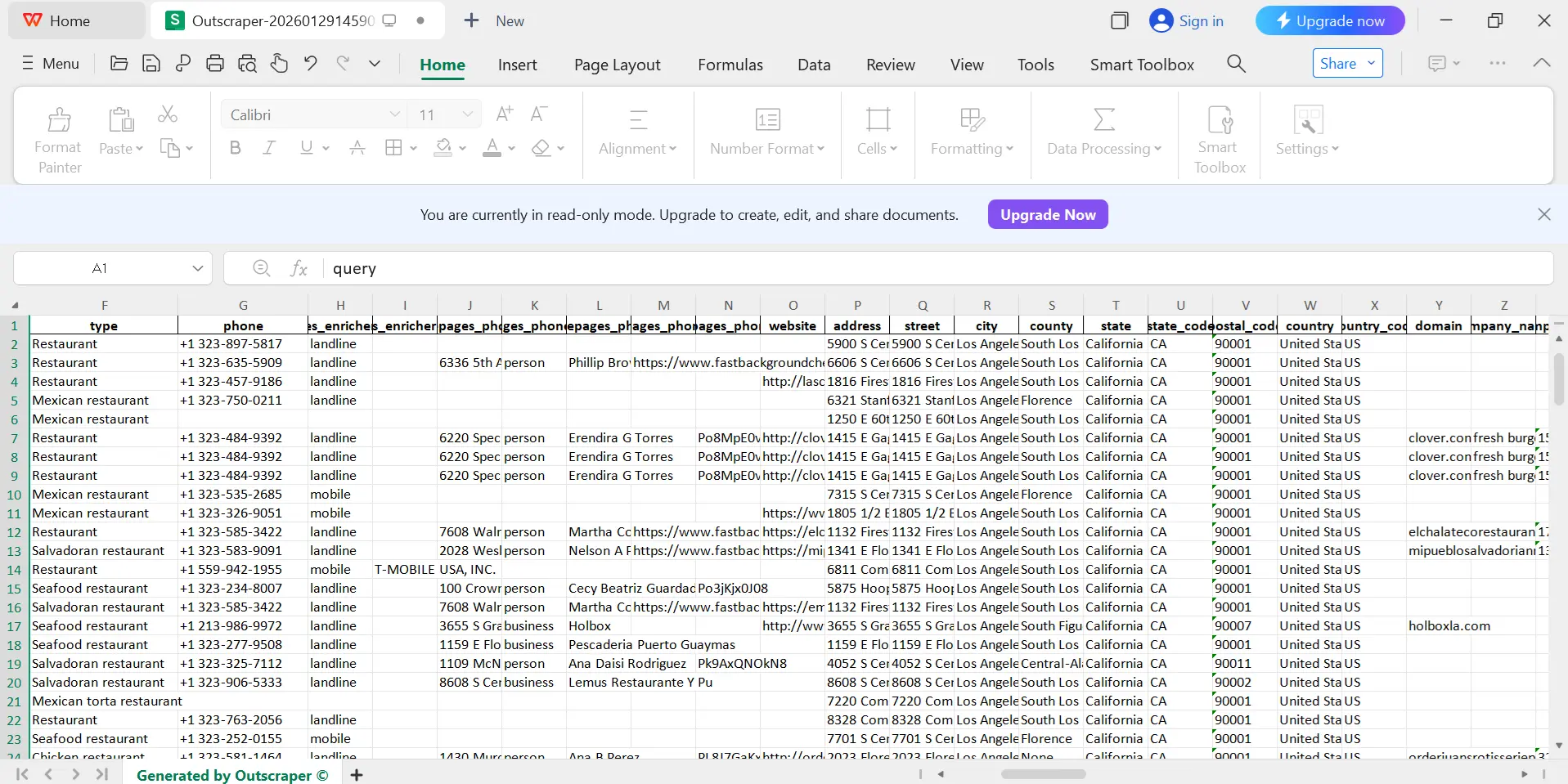Click the Undo arrow icon
This screenshot has height=784, width=1568.
pos(310,63)
